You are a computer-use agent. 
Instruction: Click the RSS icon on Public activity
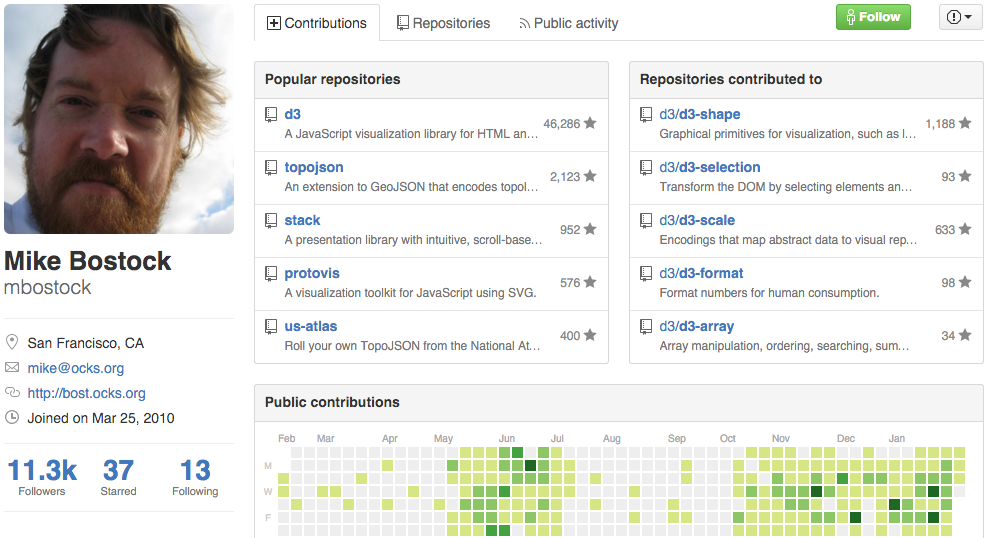point(524,24)
